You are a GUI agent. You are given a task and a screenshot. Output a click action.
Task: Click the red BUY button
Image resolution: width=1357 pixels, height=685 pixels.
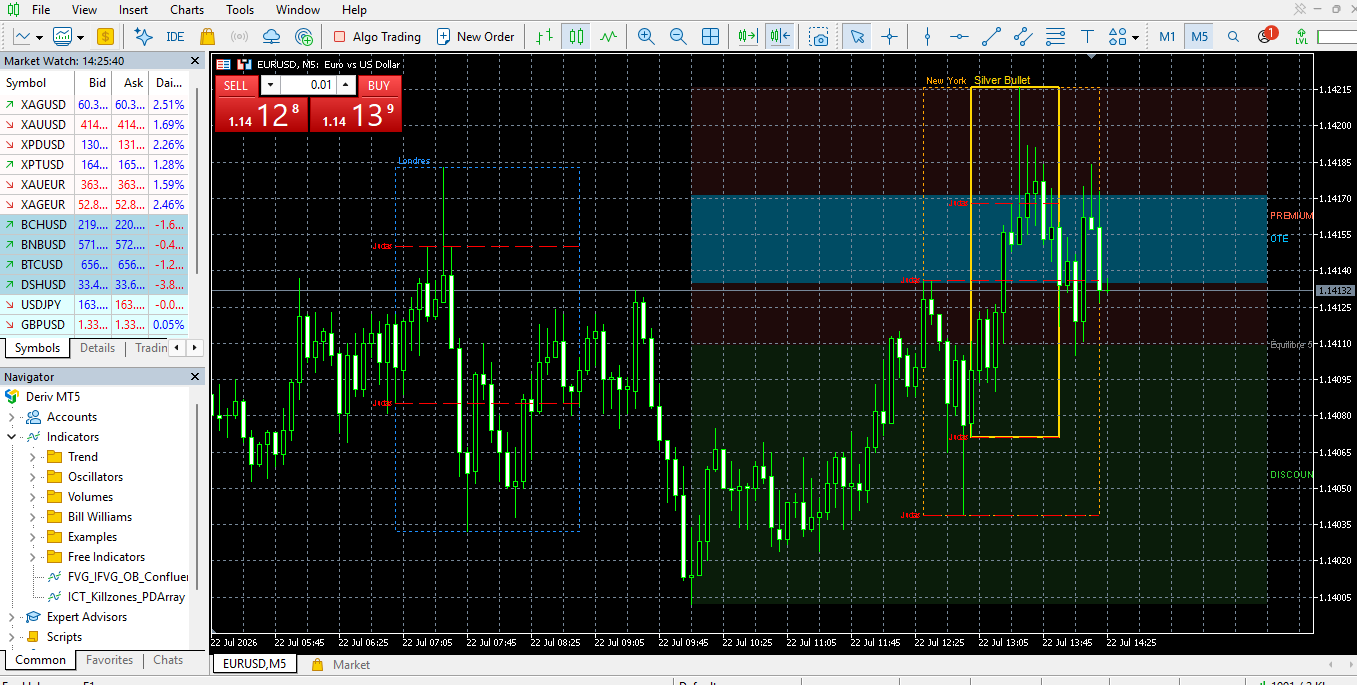click(x=379, y=85)
